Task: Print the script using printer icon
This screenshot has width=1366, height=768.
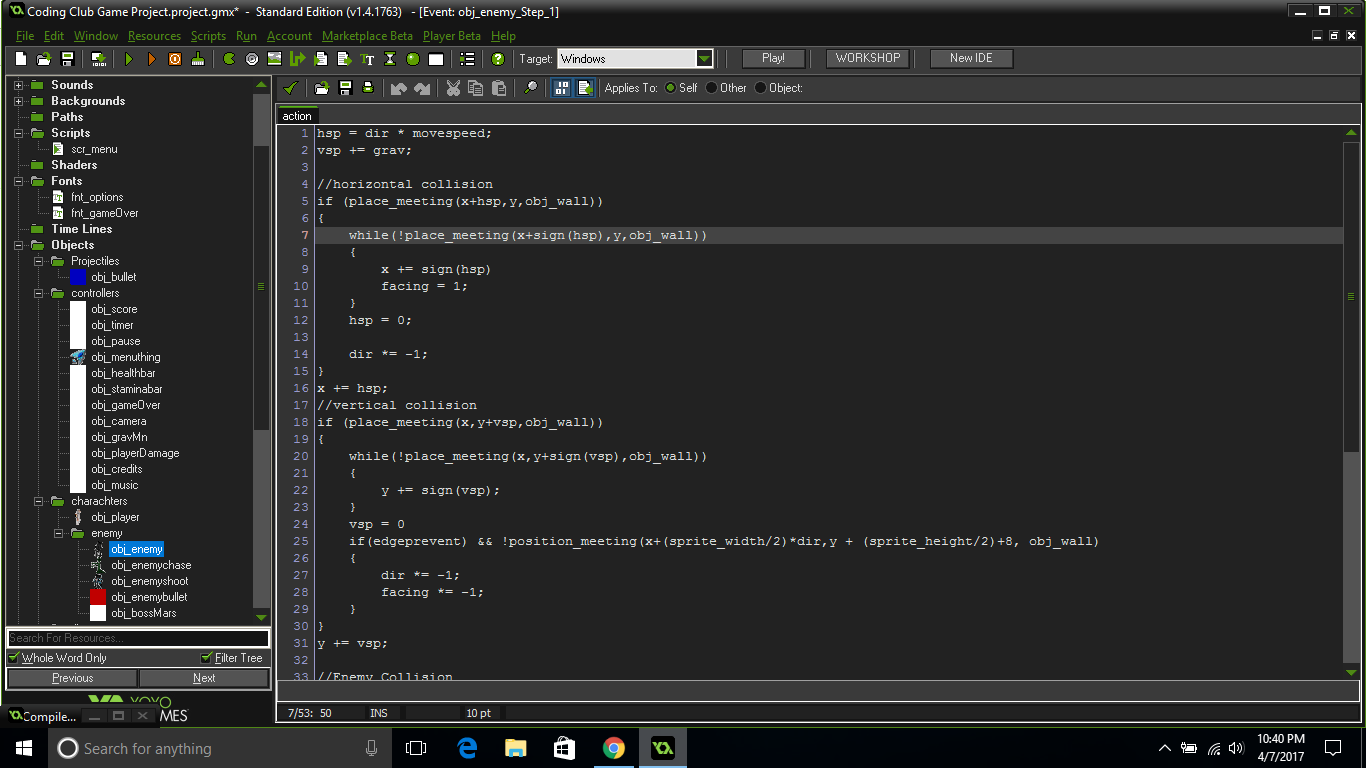Action: [x=368, y=87]
